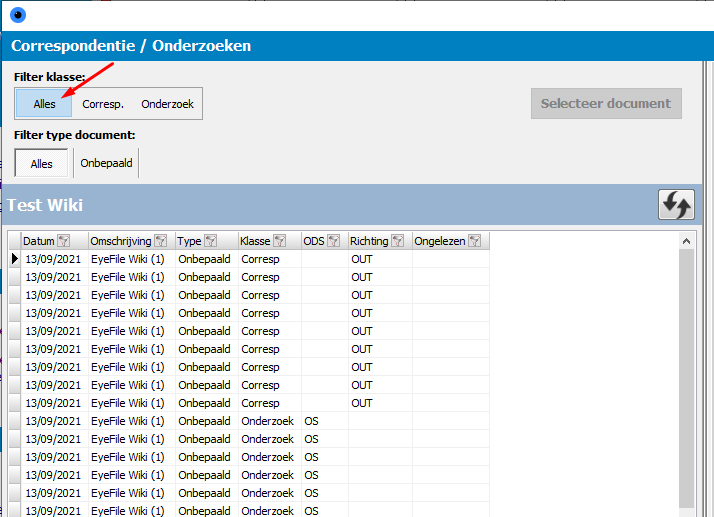
Task: Click the row selector with the black arrow
Action: coord(15,259)
